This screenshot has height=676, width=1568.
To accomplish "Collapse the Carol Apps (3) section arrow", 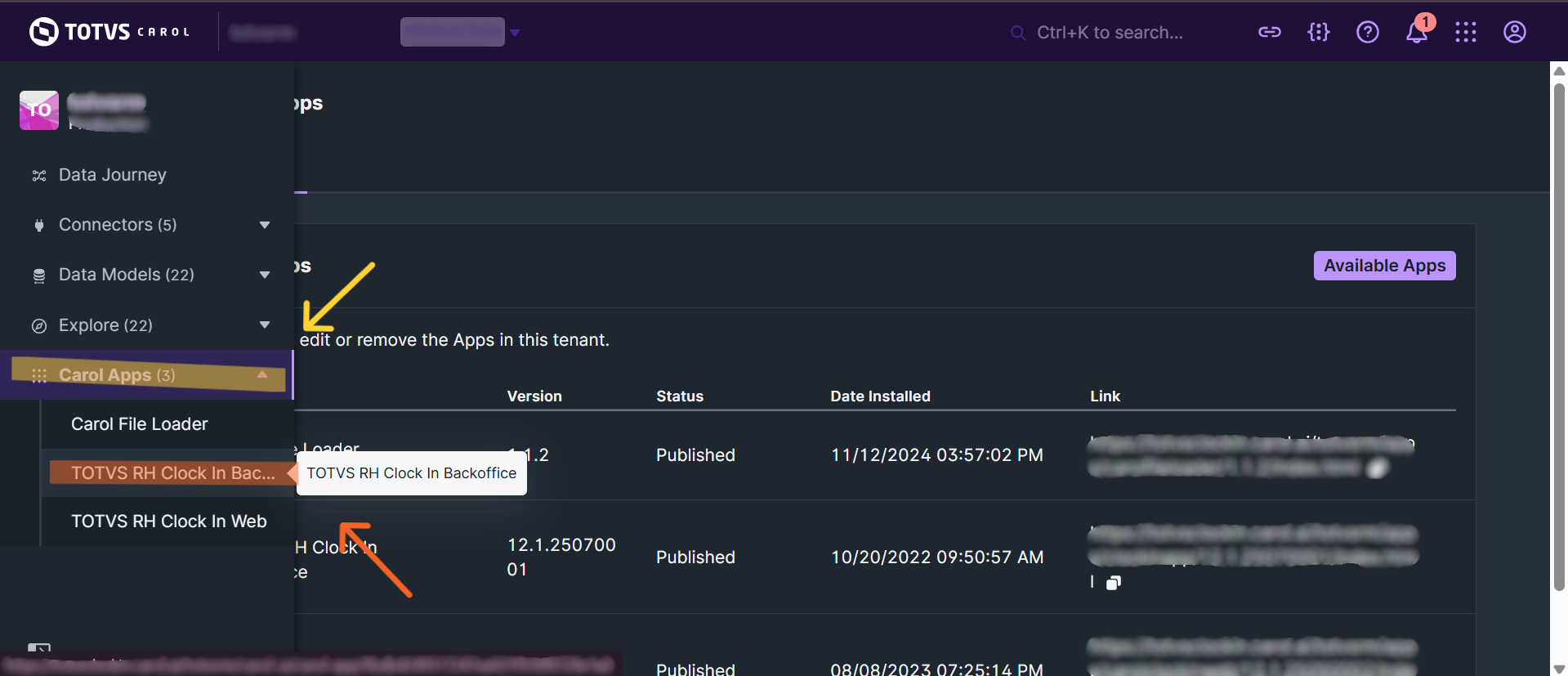I will click(x=262, y=374).
